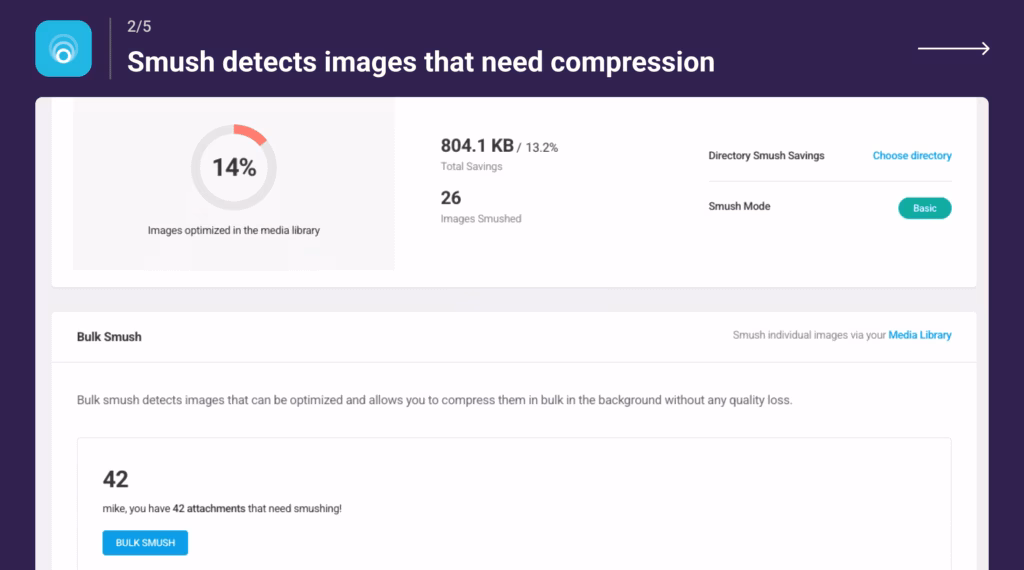Image resolution: width=1024 pixels, height=570 pixels.
Task: Click the Smush logo icon
Action: [63, 48]
